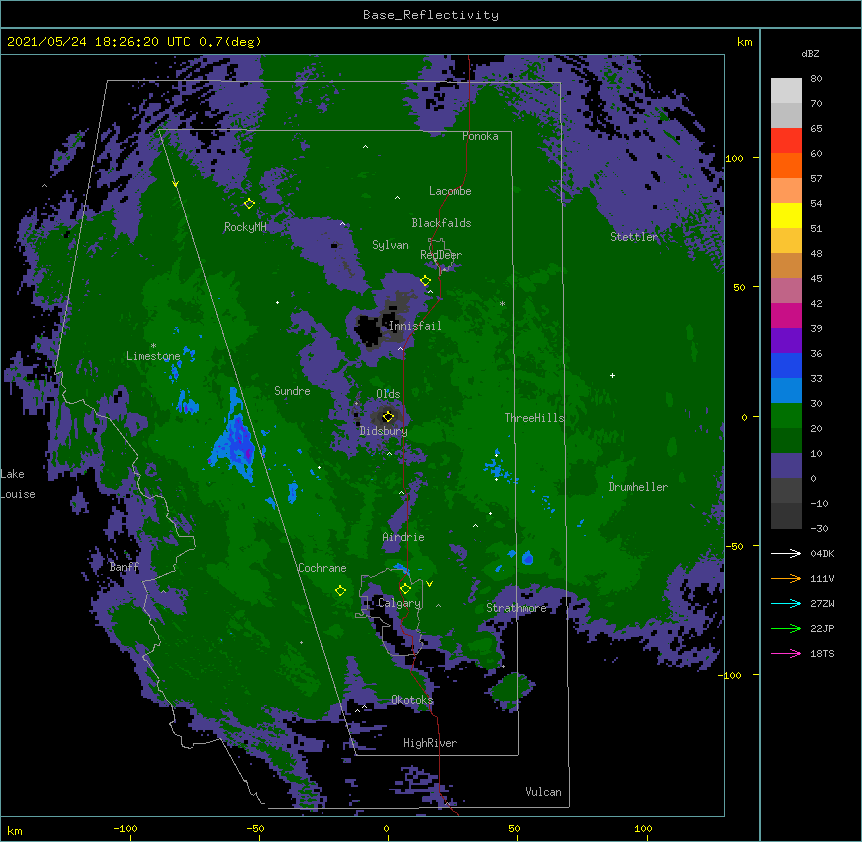Click the Banff town label
Image resolution: width=862 pixels, height=842 pixels.
(x=124, y=567)
